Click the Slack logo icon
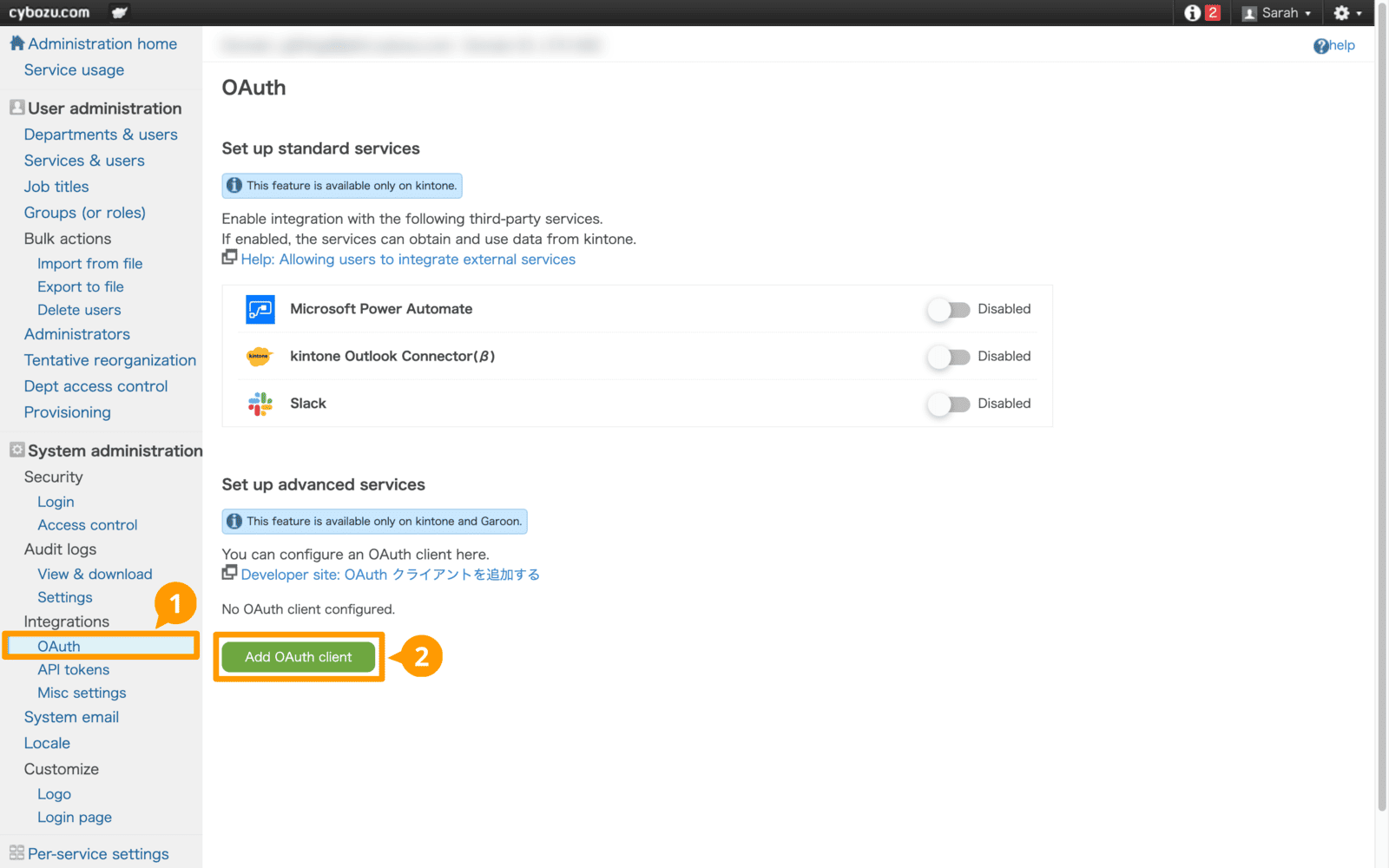 point(260,404)
